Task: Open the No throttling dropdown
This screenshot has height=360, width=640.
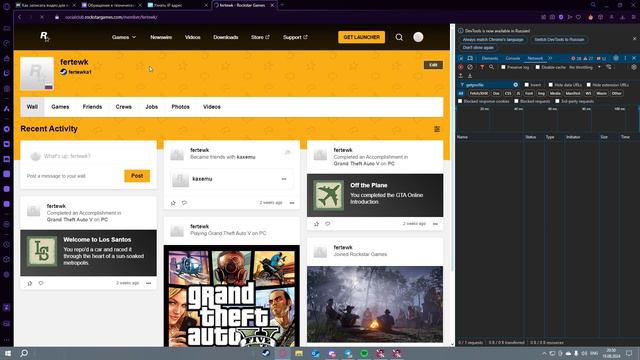Action: click(585, 67)
